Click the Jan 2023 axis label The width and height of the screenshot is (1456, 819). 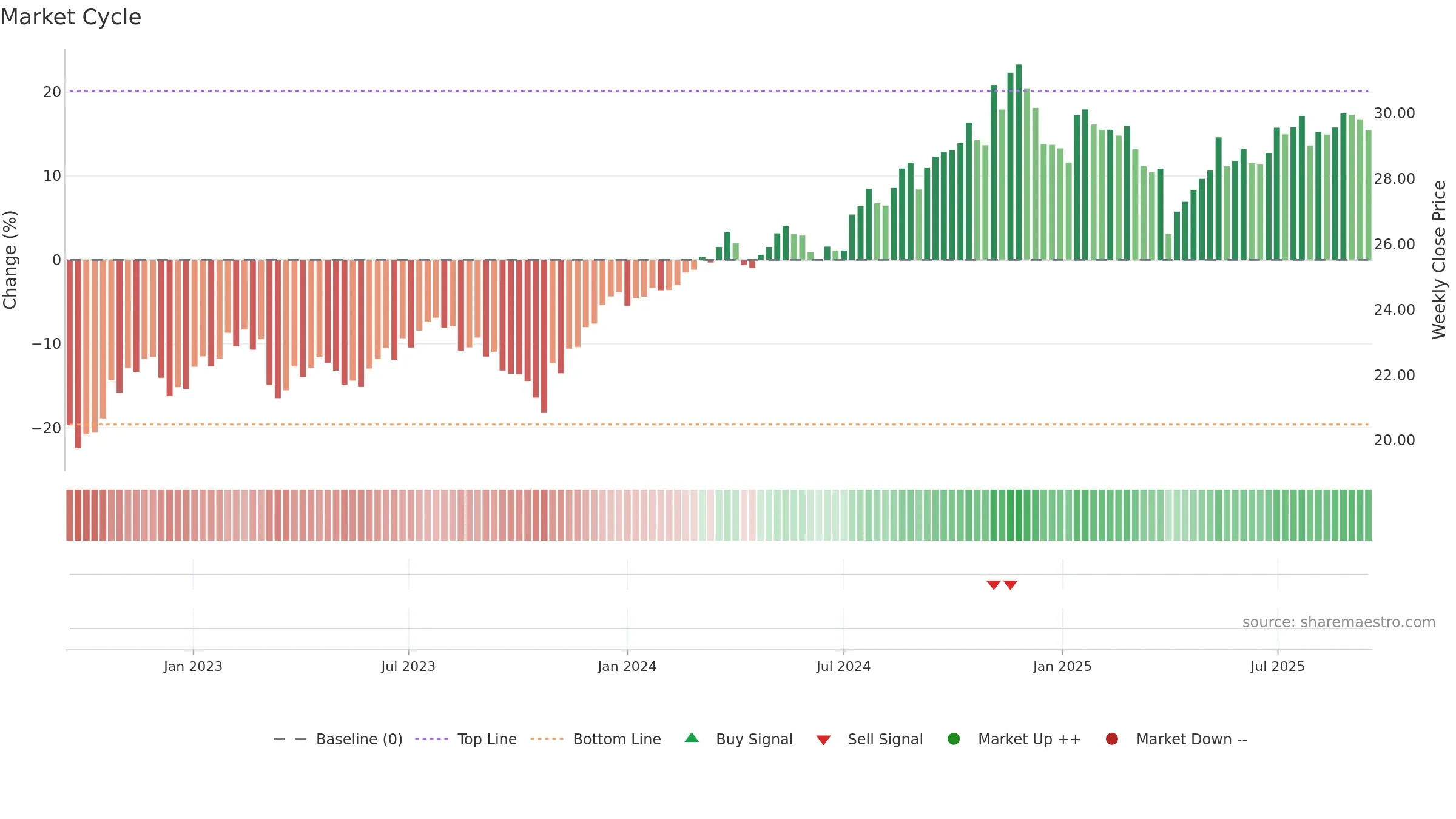click(x=193, y=666)
